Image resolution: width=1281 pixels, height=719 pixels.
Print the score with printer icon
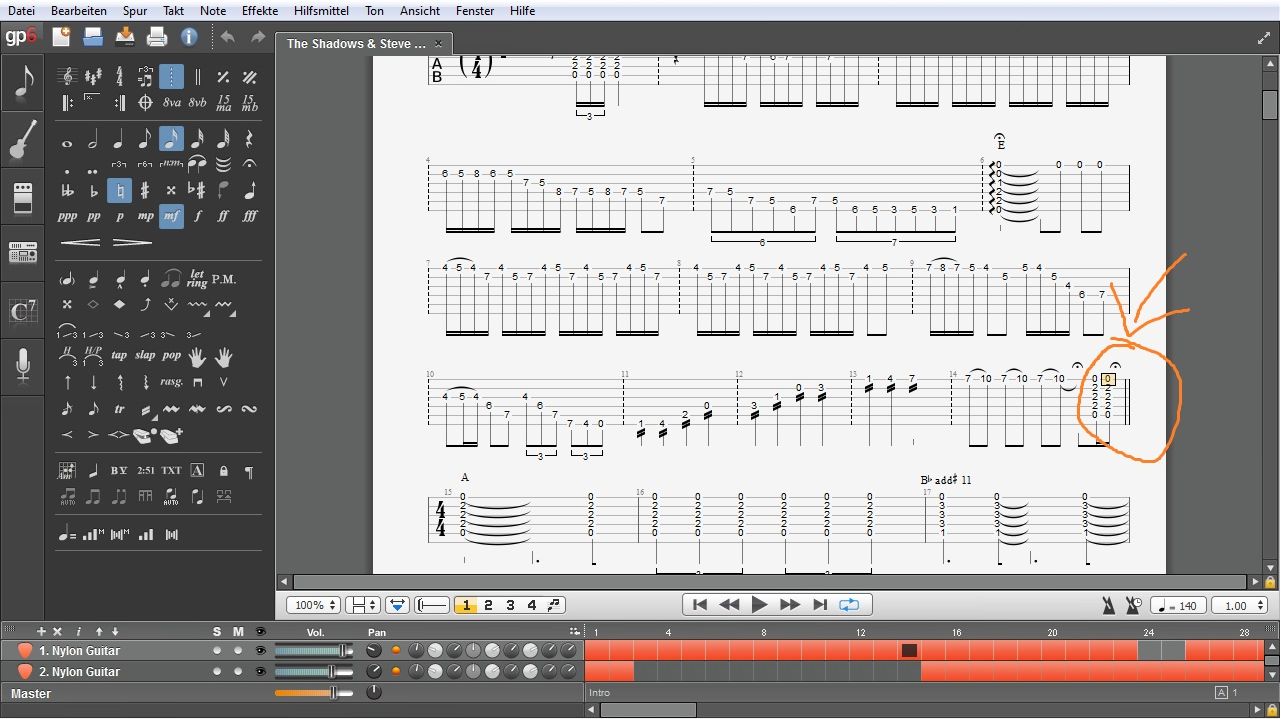[157, 37]
